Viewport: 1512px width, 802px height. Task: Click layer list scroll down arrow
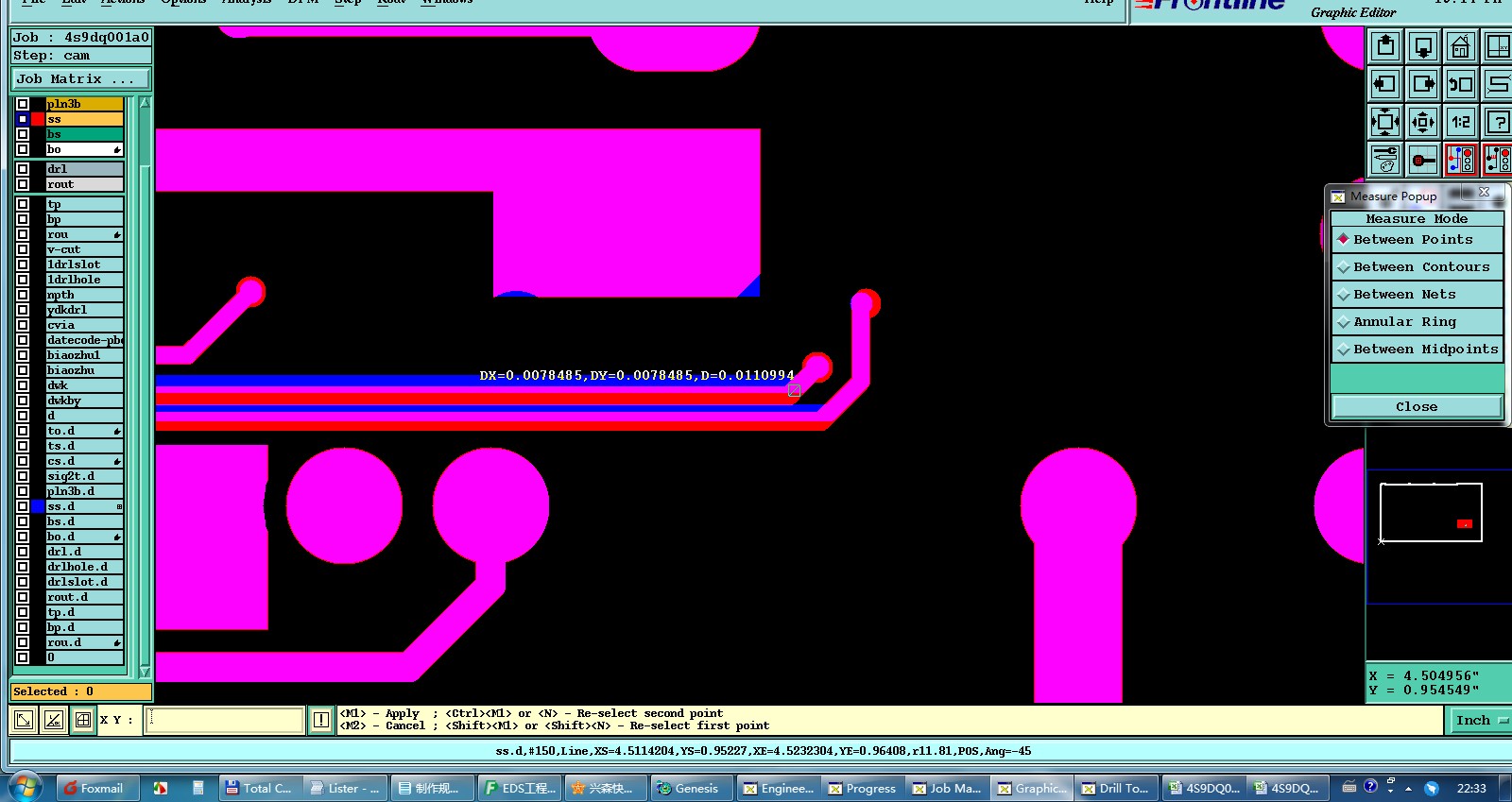145,672
